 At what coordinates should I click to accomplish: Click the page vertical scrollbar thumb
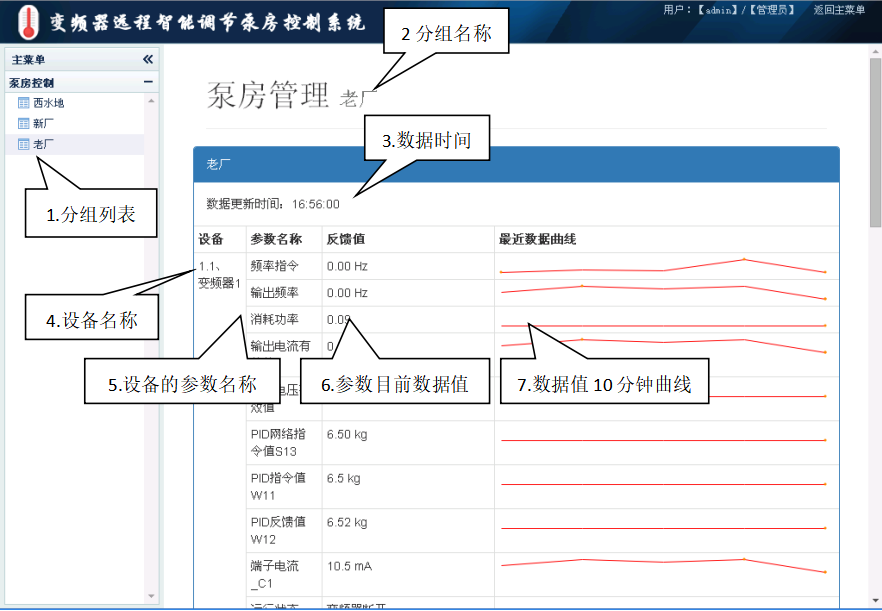(875, 142)
